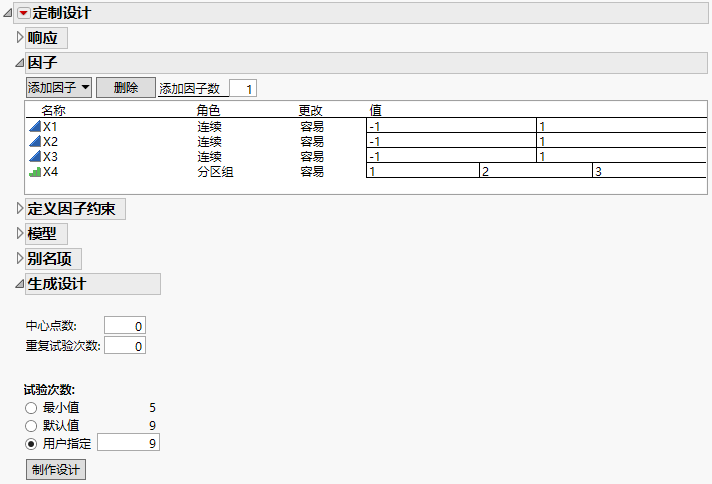Collapse the 因子 section
This screenshot has width=712, height=484.
pos(20,63)
